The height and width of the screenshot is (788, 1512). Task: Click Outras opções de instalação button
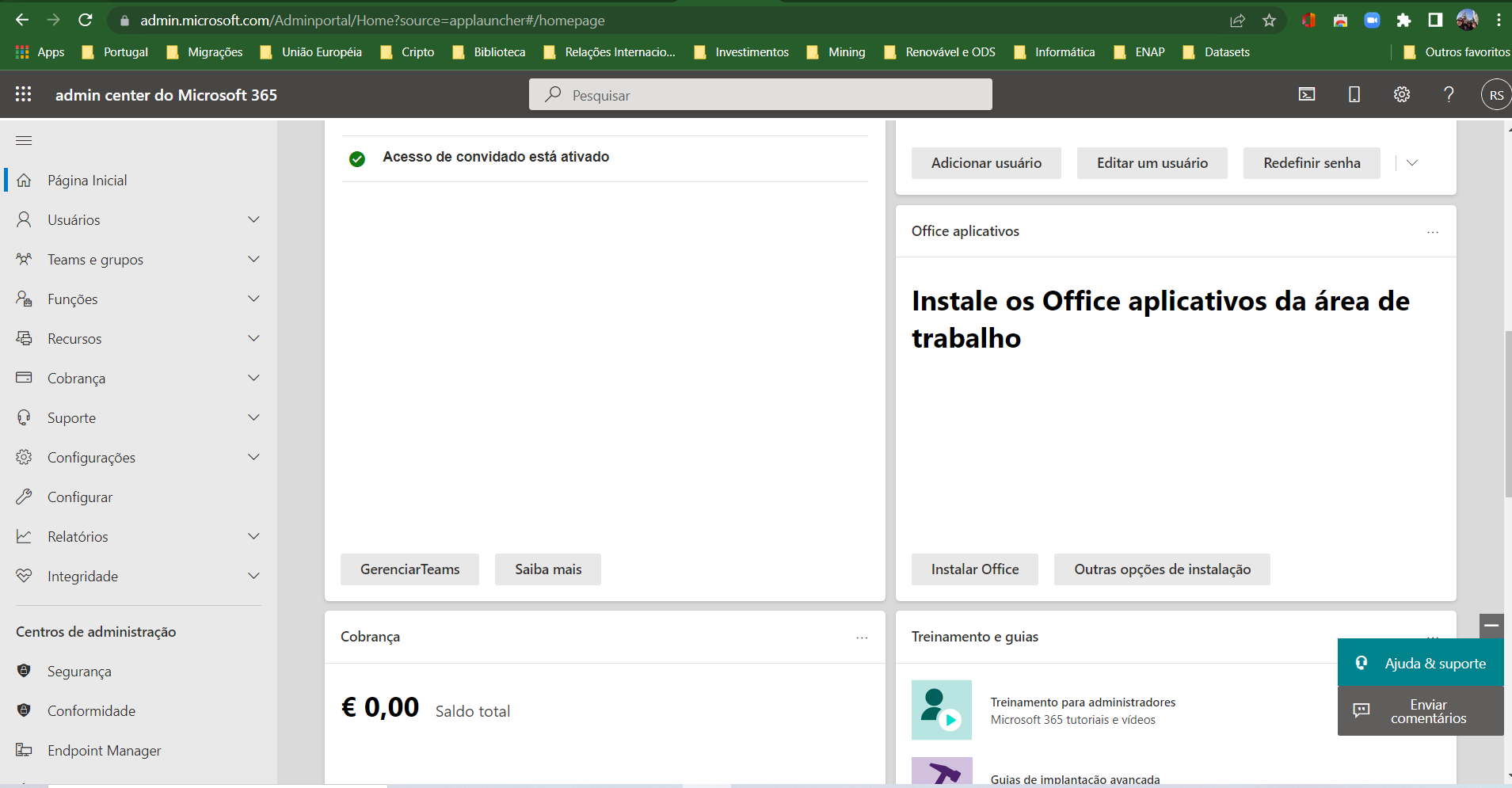tap(1162, 569)
